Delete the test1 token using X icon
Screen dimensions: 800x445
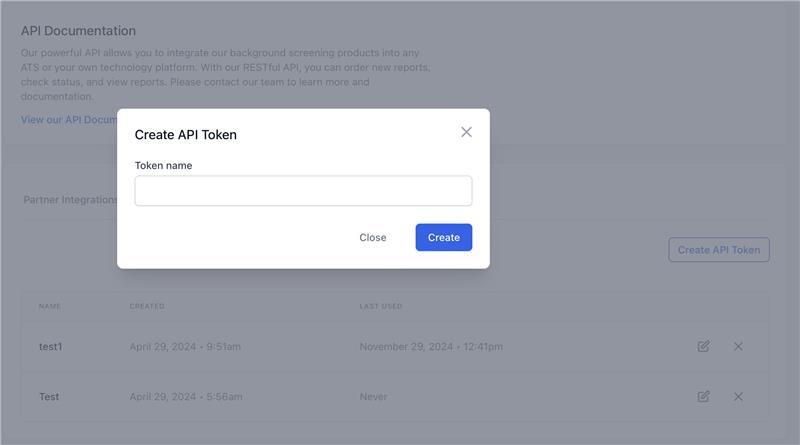[738, 346]
